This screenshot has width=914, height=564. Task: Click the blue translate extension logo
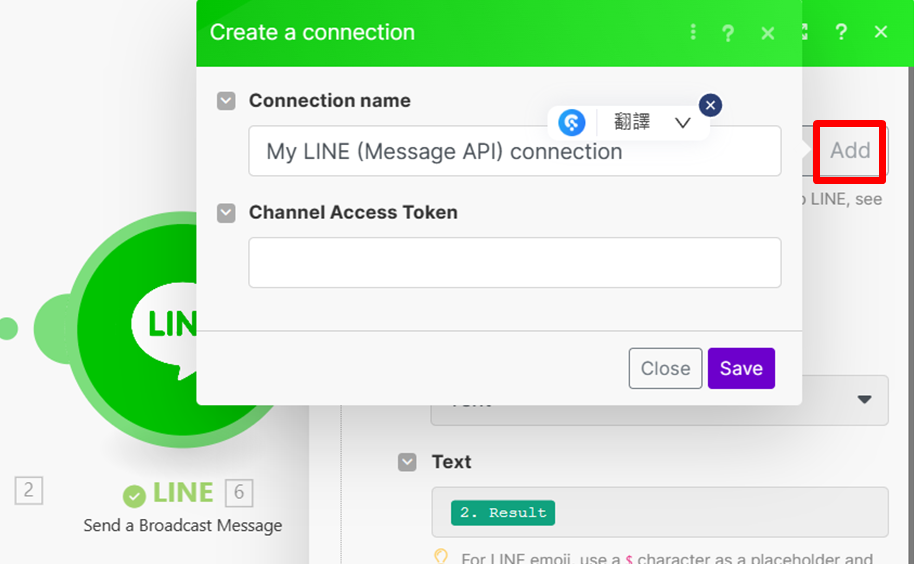pos(572,123)
